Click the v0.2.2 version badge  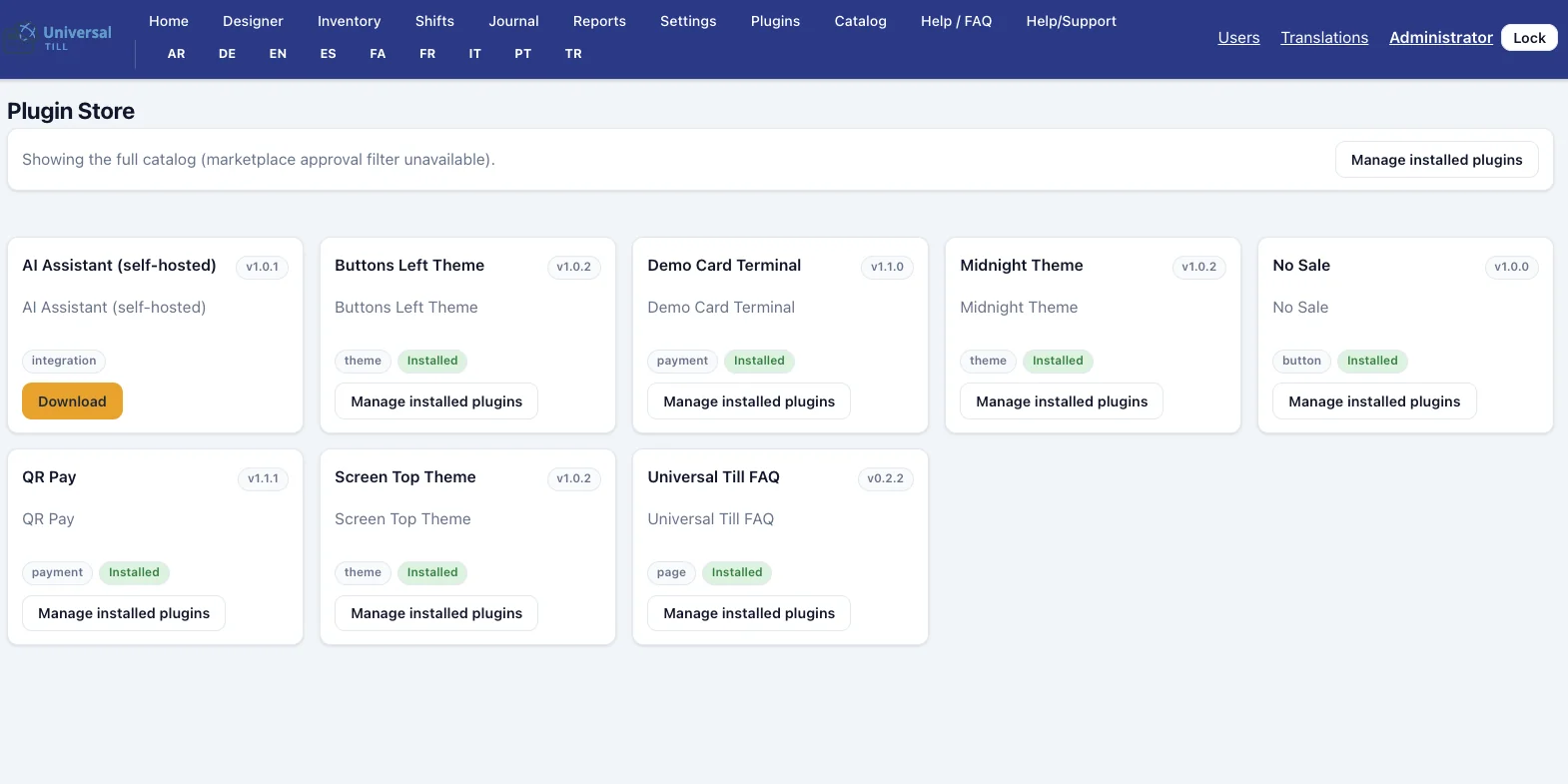(x=885, y=478)
